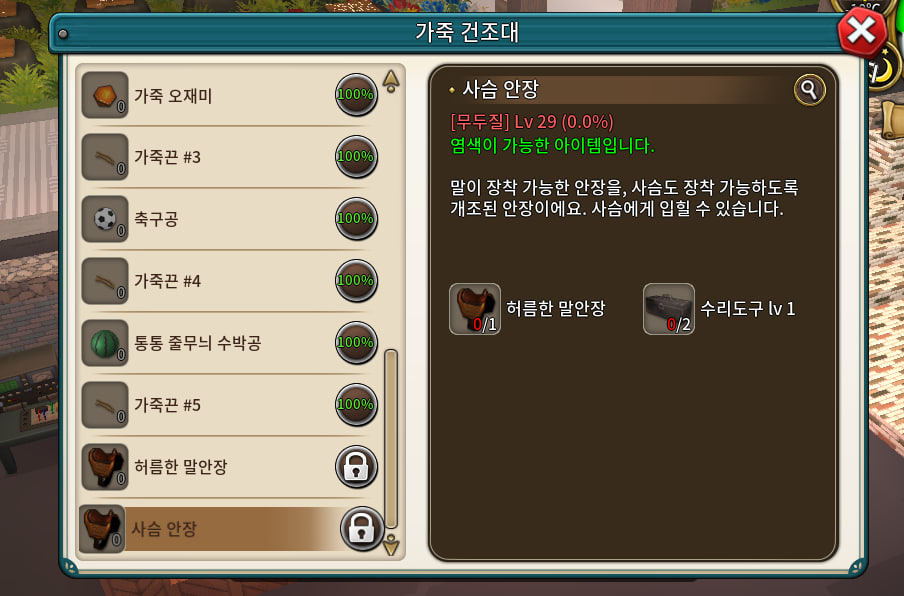Click the 100% circle for 축구공
Image resolution: width=904 pixels, height=596 pixels.
pos(356,218)
